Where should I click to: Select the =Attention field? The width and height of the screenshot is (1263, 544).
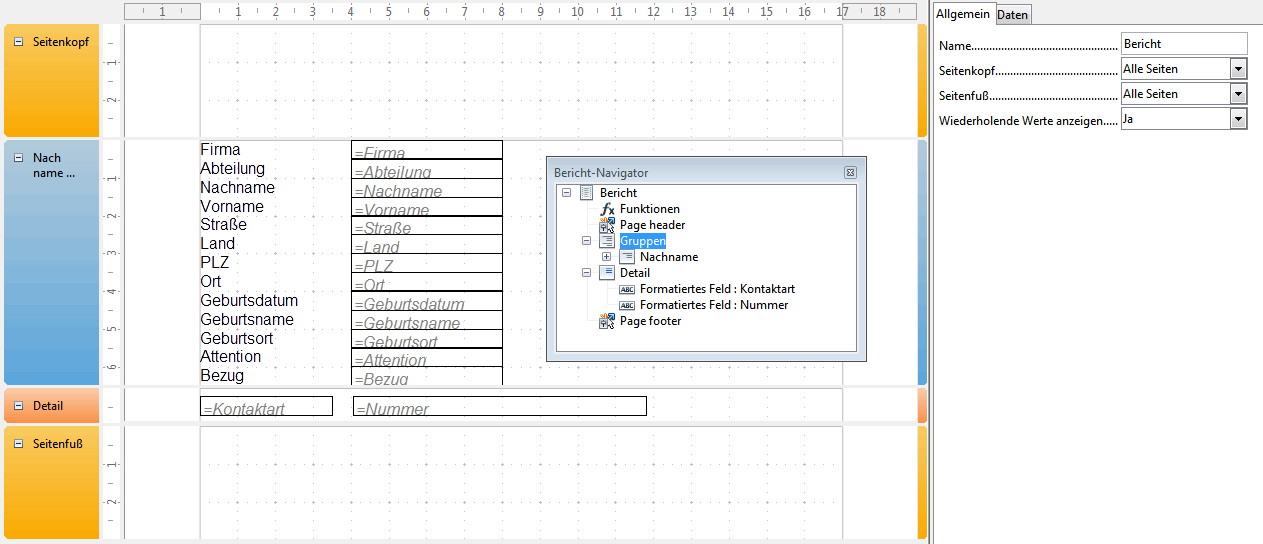pos(427,357)
